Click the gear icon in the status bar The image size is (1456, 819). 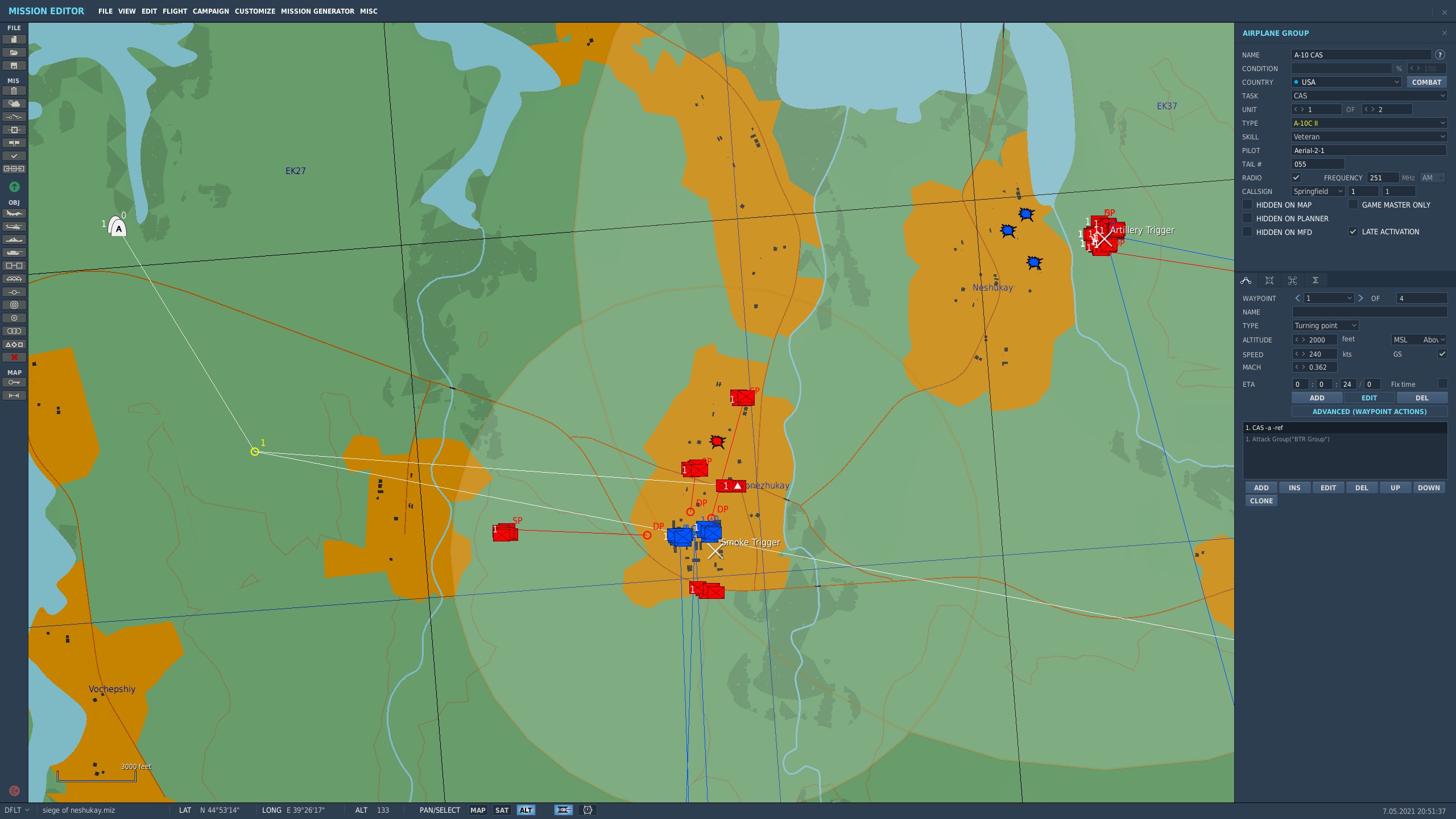pos(588,810)
